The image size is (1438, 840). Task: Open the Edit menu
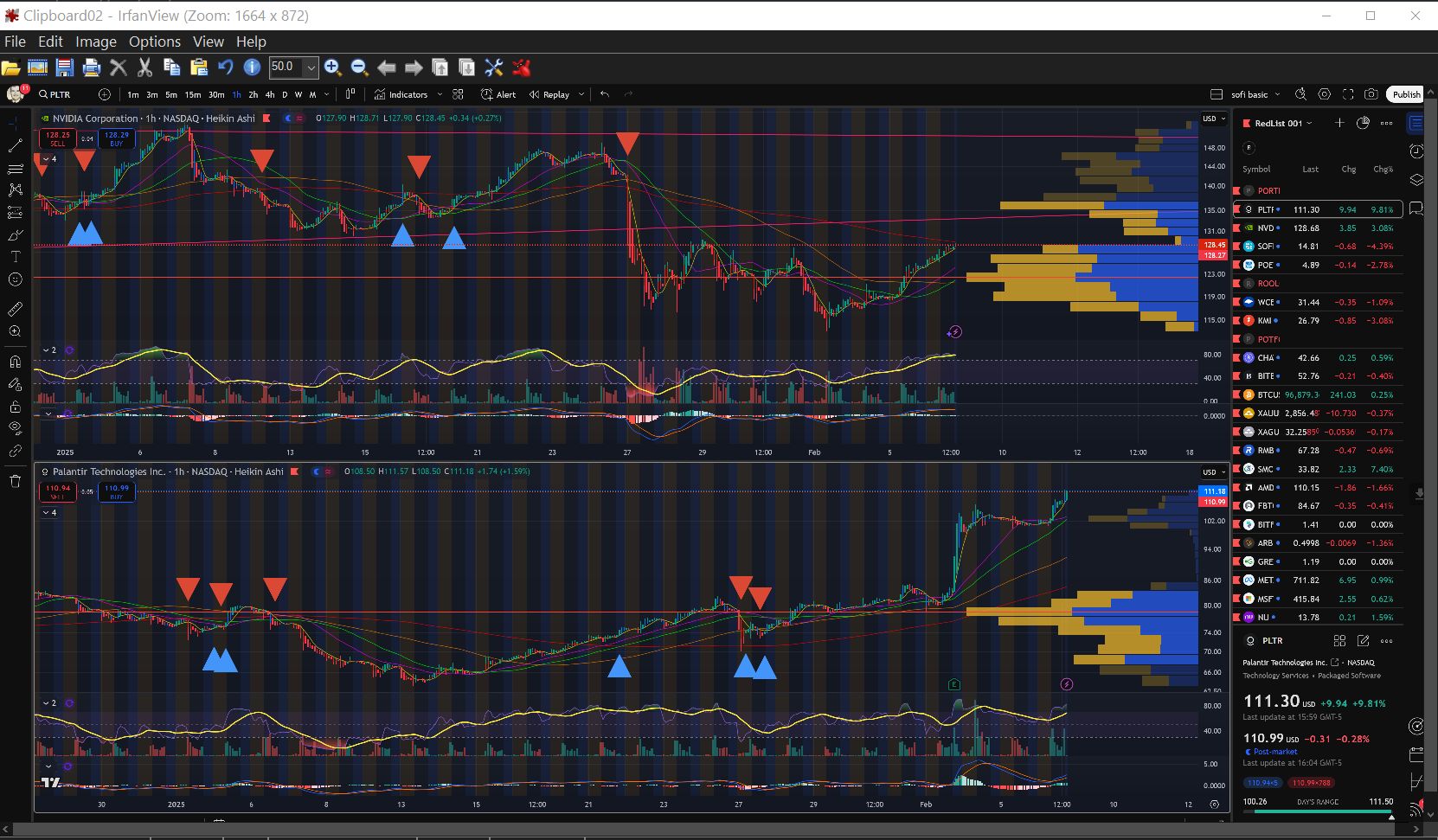(50, 42)
